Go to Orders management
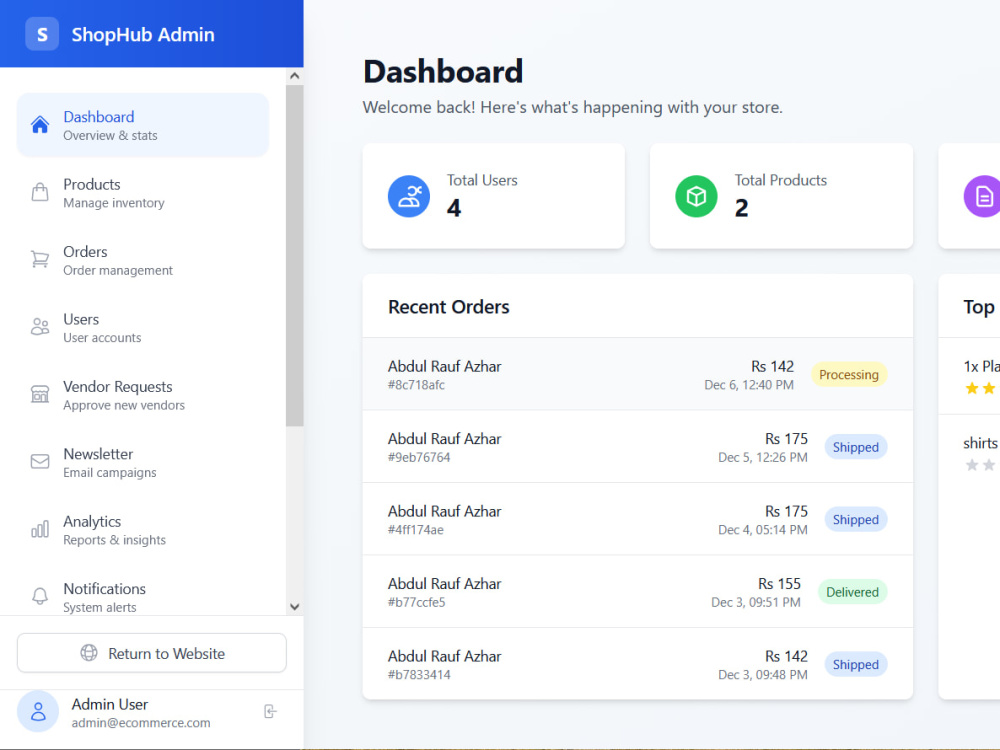Screen dimensions: 1000x750 143,260
